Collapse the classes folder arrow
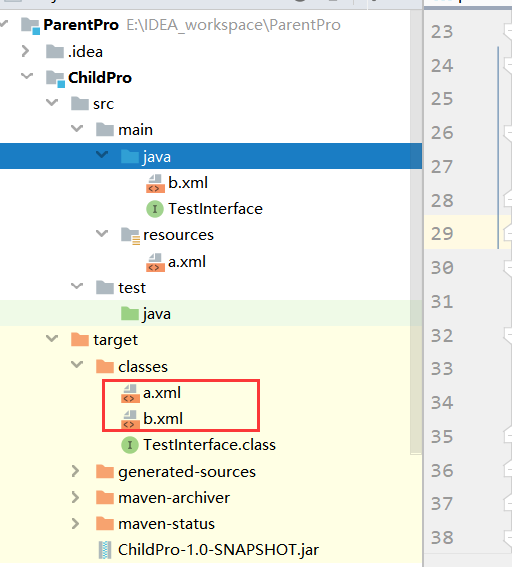 (x=77, y=364)
